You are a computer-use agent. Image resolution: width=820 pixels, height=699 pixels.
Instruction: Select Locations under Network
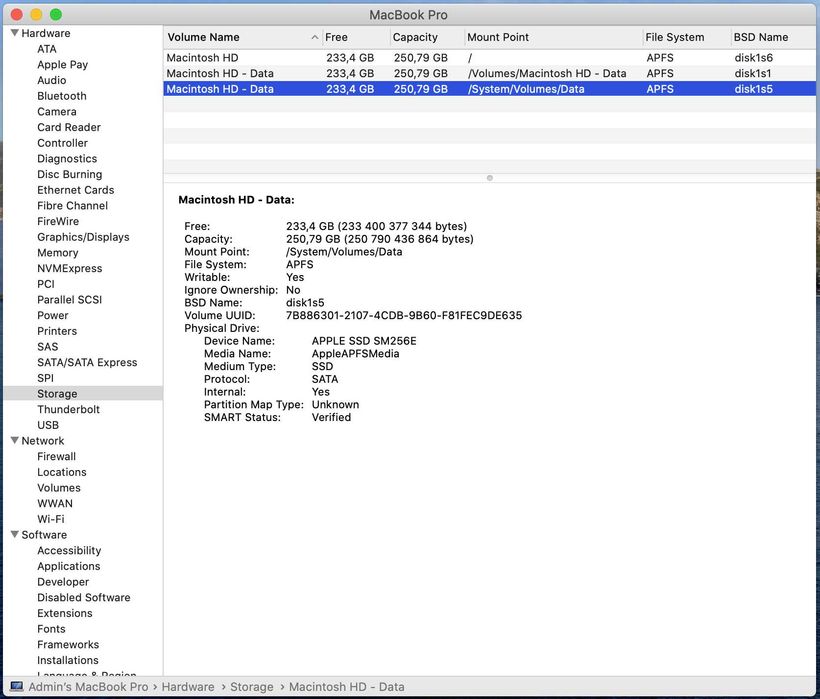coord(62,472)
